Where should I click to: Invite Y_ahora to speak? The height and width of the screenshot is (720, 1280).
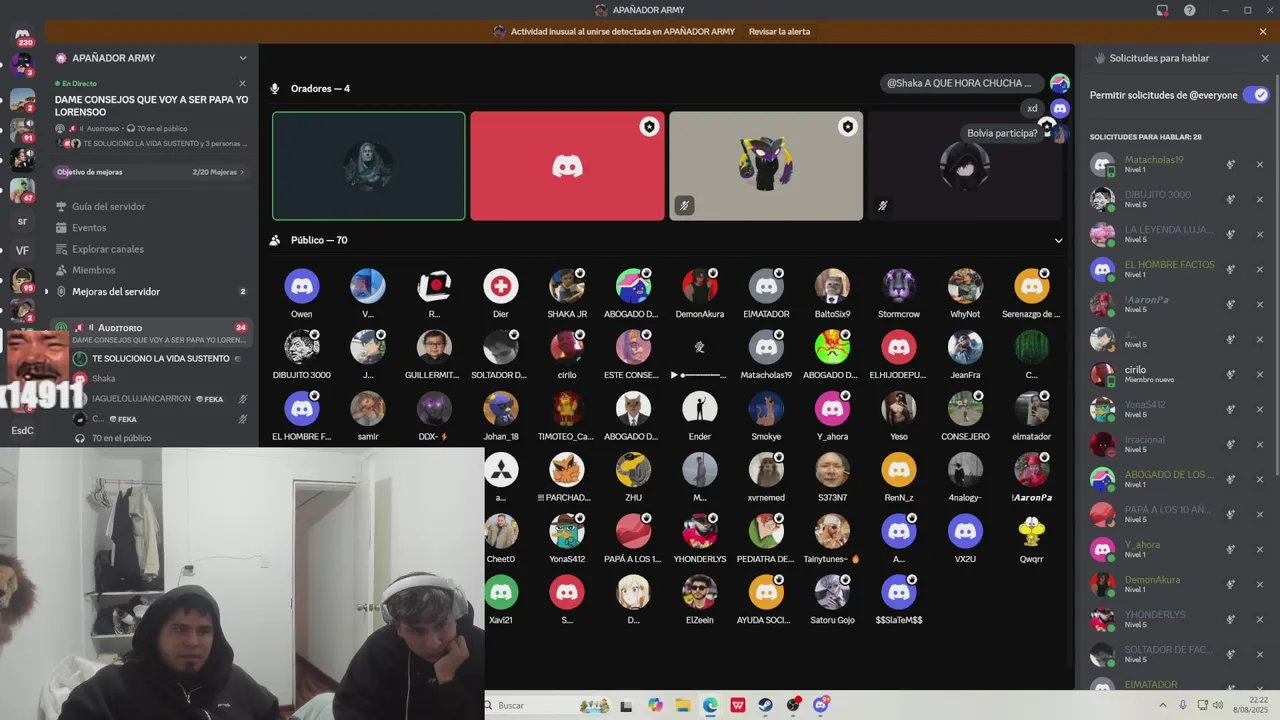1231,549
